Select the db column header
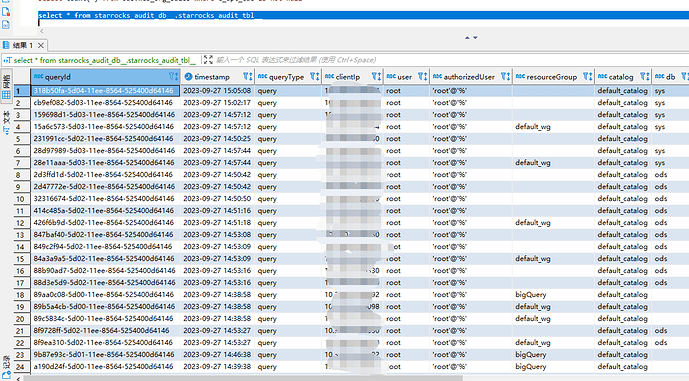 click(x=670, y=76)
